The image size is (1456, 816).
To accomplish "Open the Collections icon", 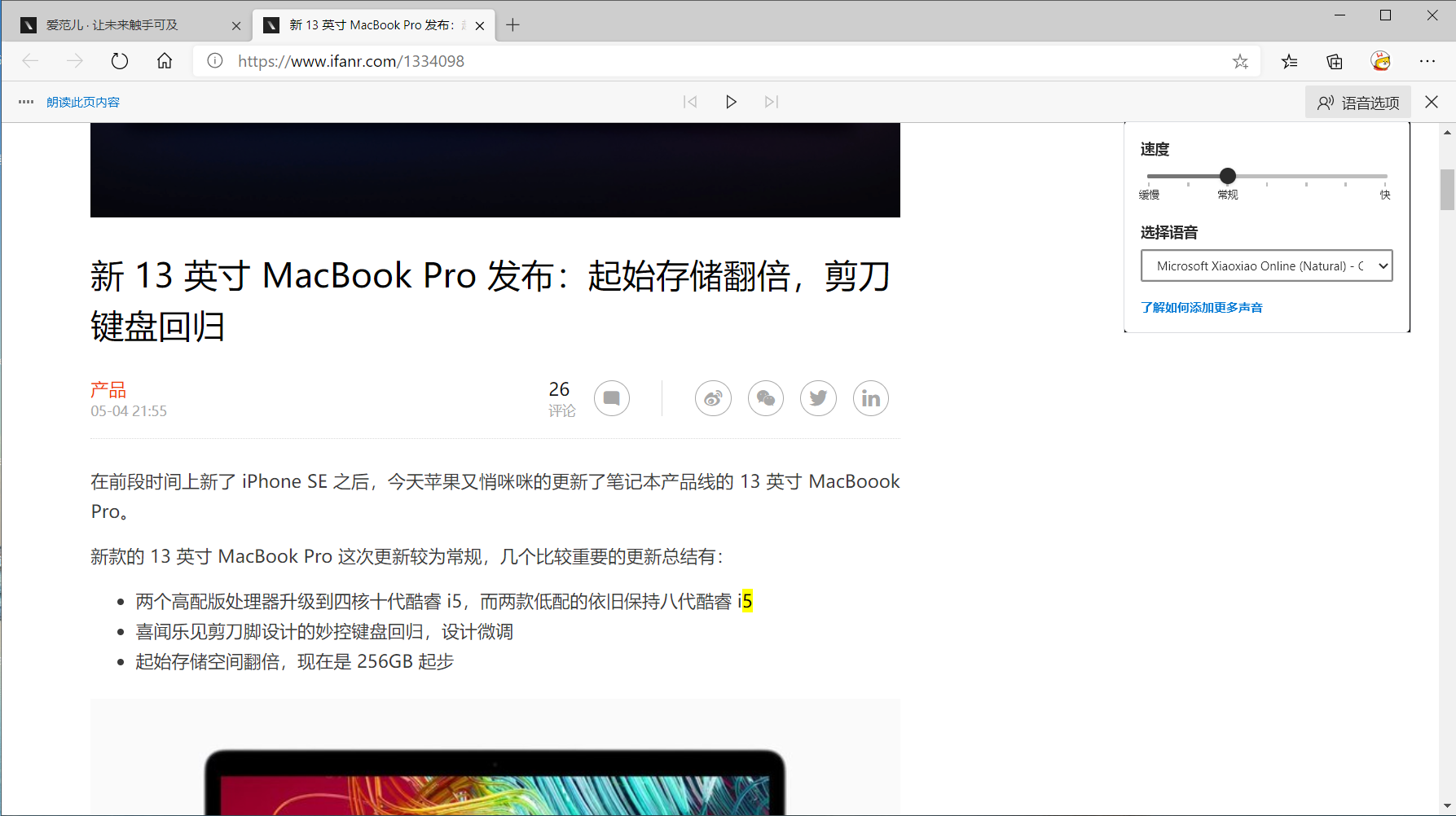I will pyautogui.click(x=1335, y=61).
